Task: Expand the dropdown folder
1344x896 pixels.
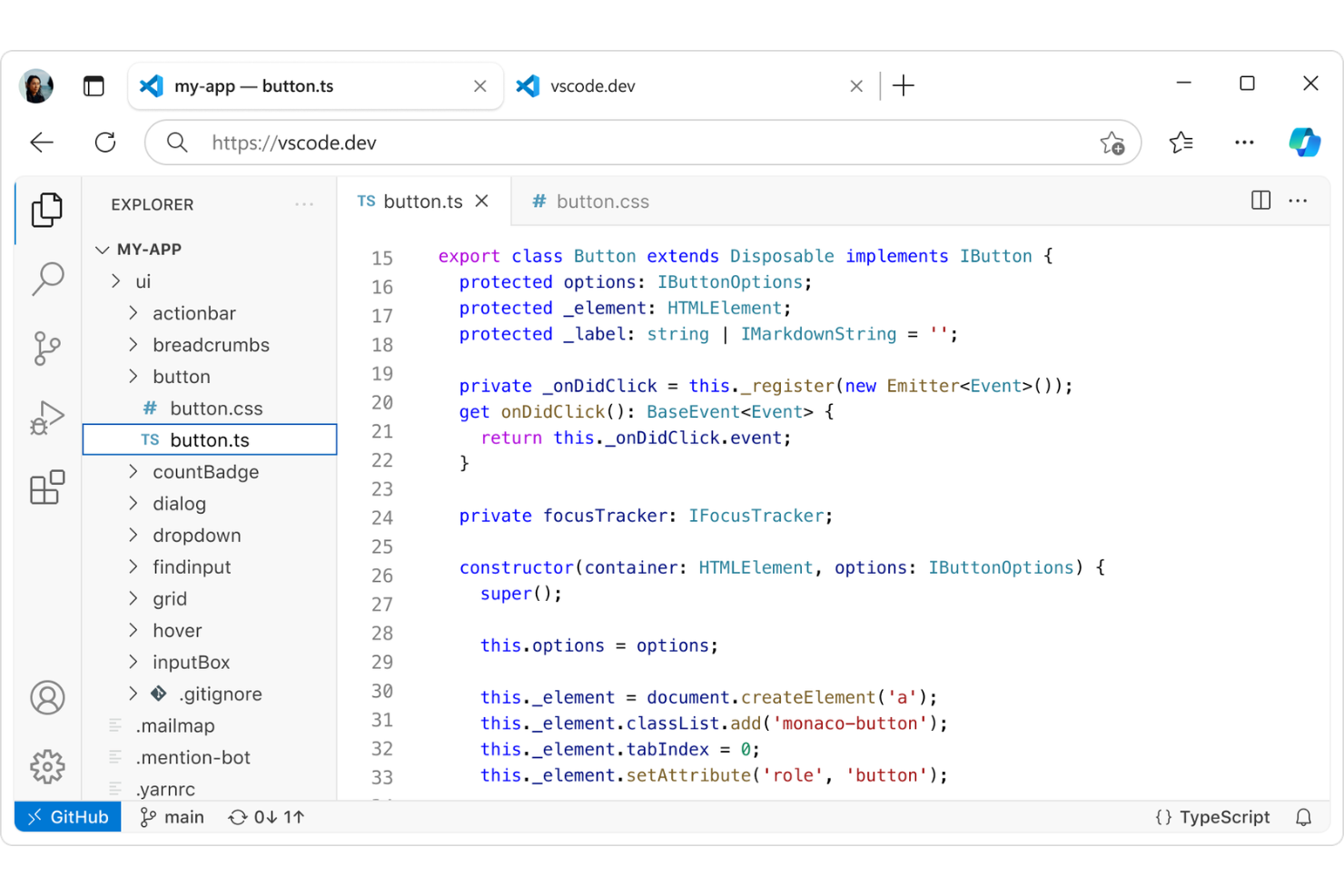Action: click(x=133, y=536)
